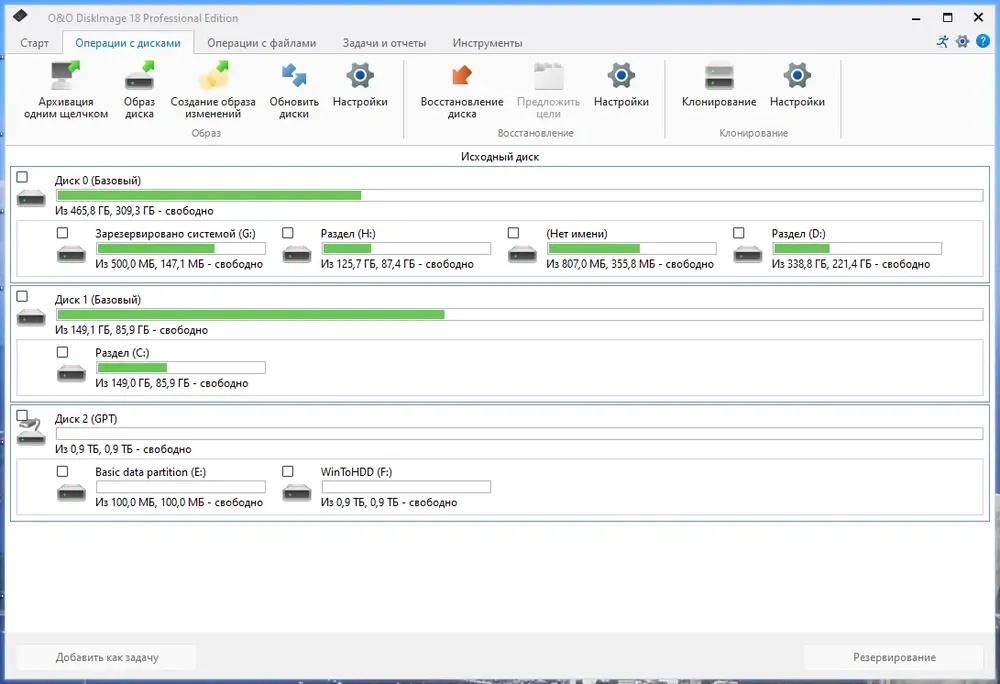Open the Инструменты tab

click(x=487, y=43)
